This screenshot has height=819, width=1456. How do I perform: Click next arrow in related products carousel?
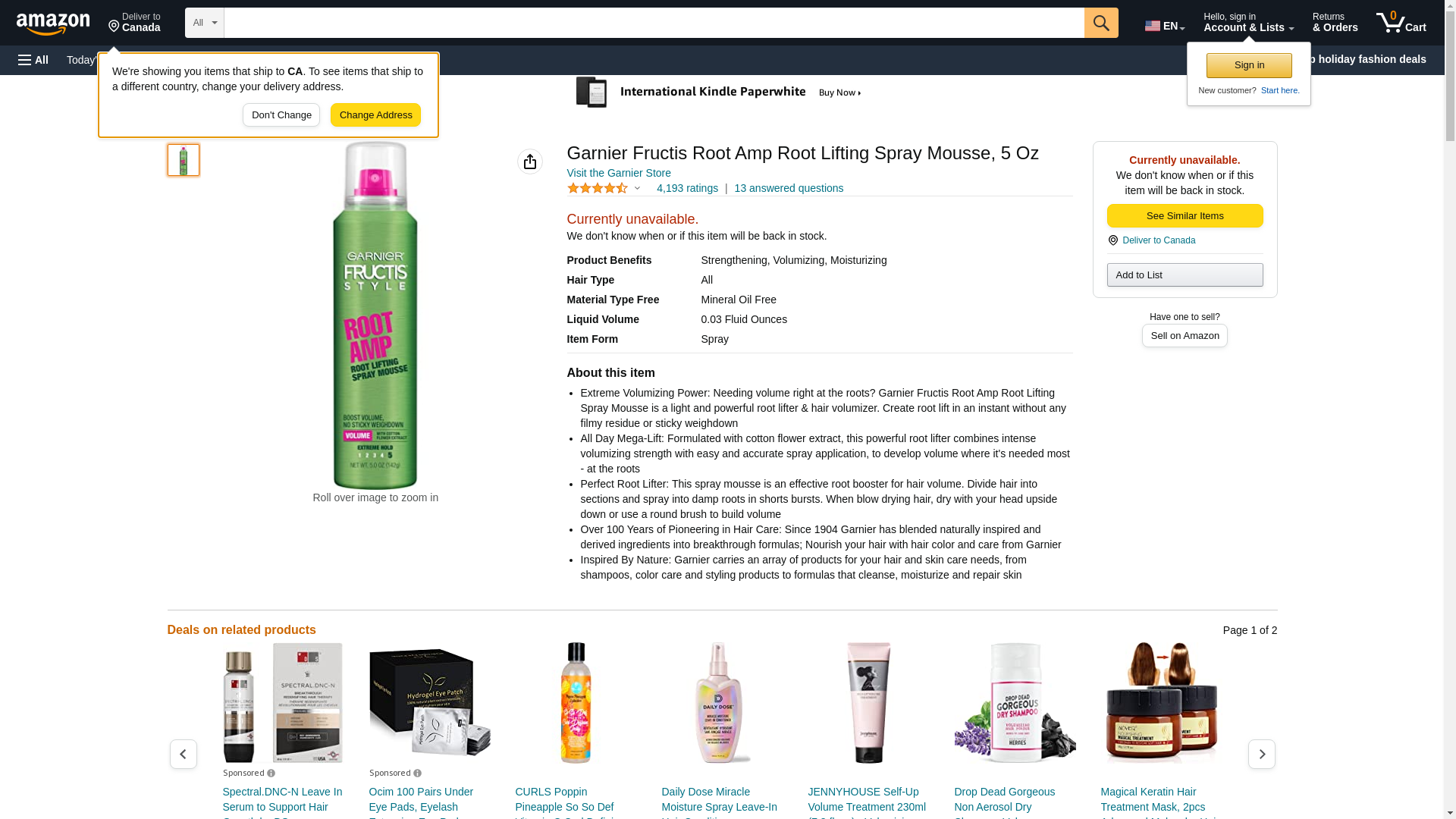[1261, 755]
